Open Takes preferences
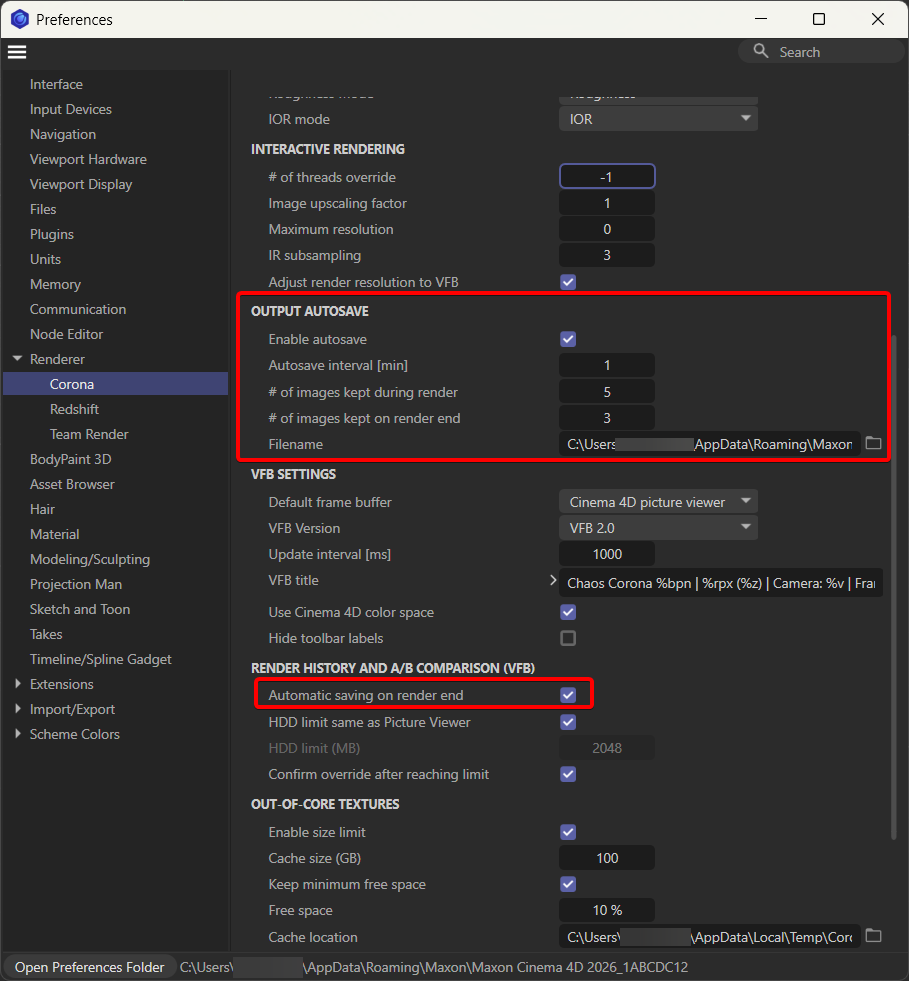 click(x=46, y=634)
